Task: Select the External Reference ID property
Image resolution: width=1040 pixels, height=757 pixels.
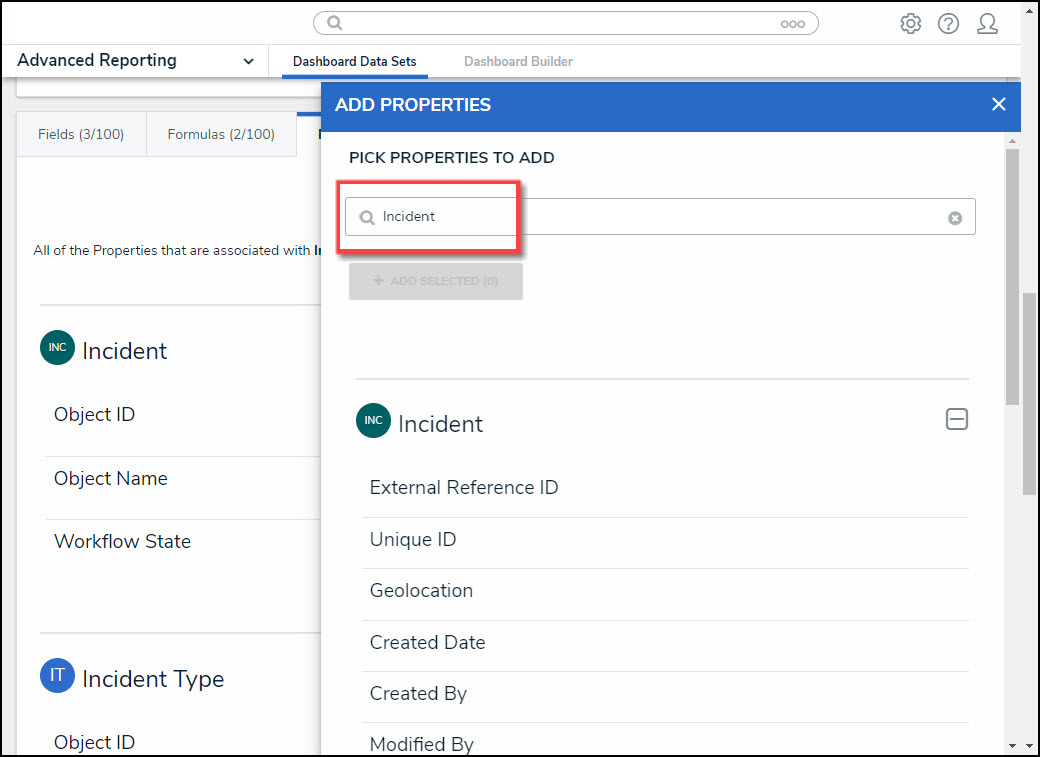Action: tap(464, 488)
